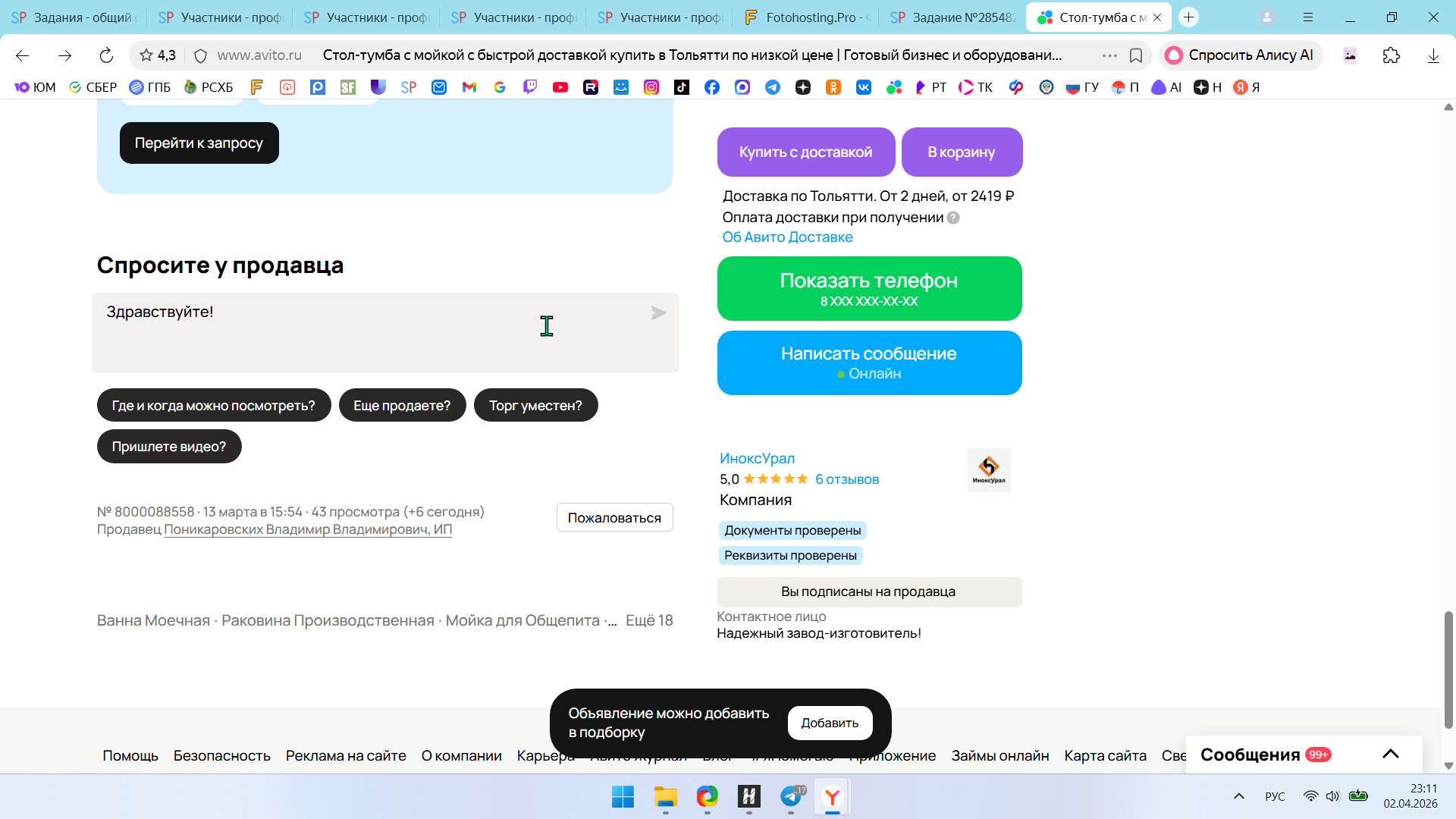Open File Explorer from the taskbar
The height and width of the screenshot is (819, 1456).
click(x=665, y=797)
